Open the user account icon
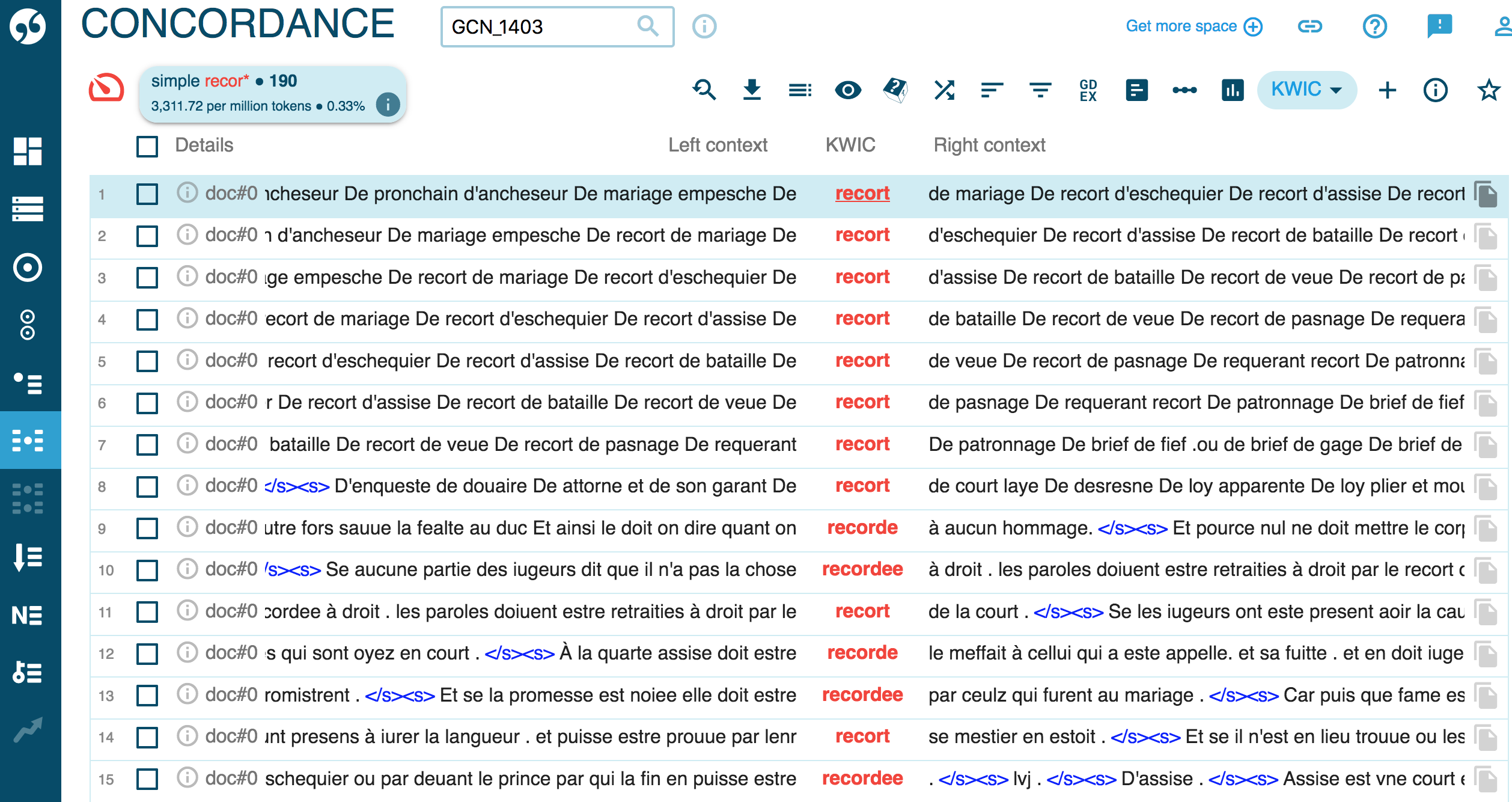Viewport: 1512px width, 802px height. 1502,26
